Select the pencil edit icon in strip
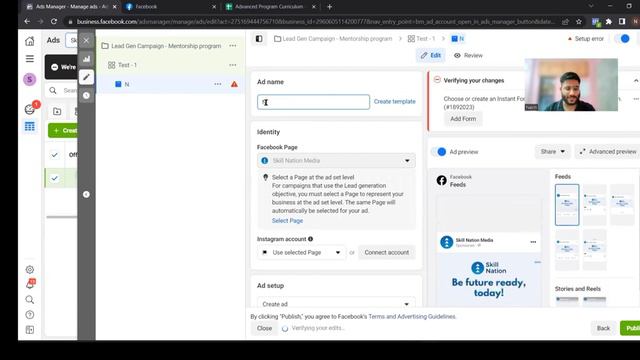This screenshot has height=360, width=640. click(x=86, y=77)
